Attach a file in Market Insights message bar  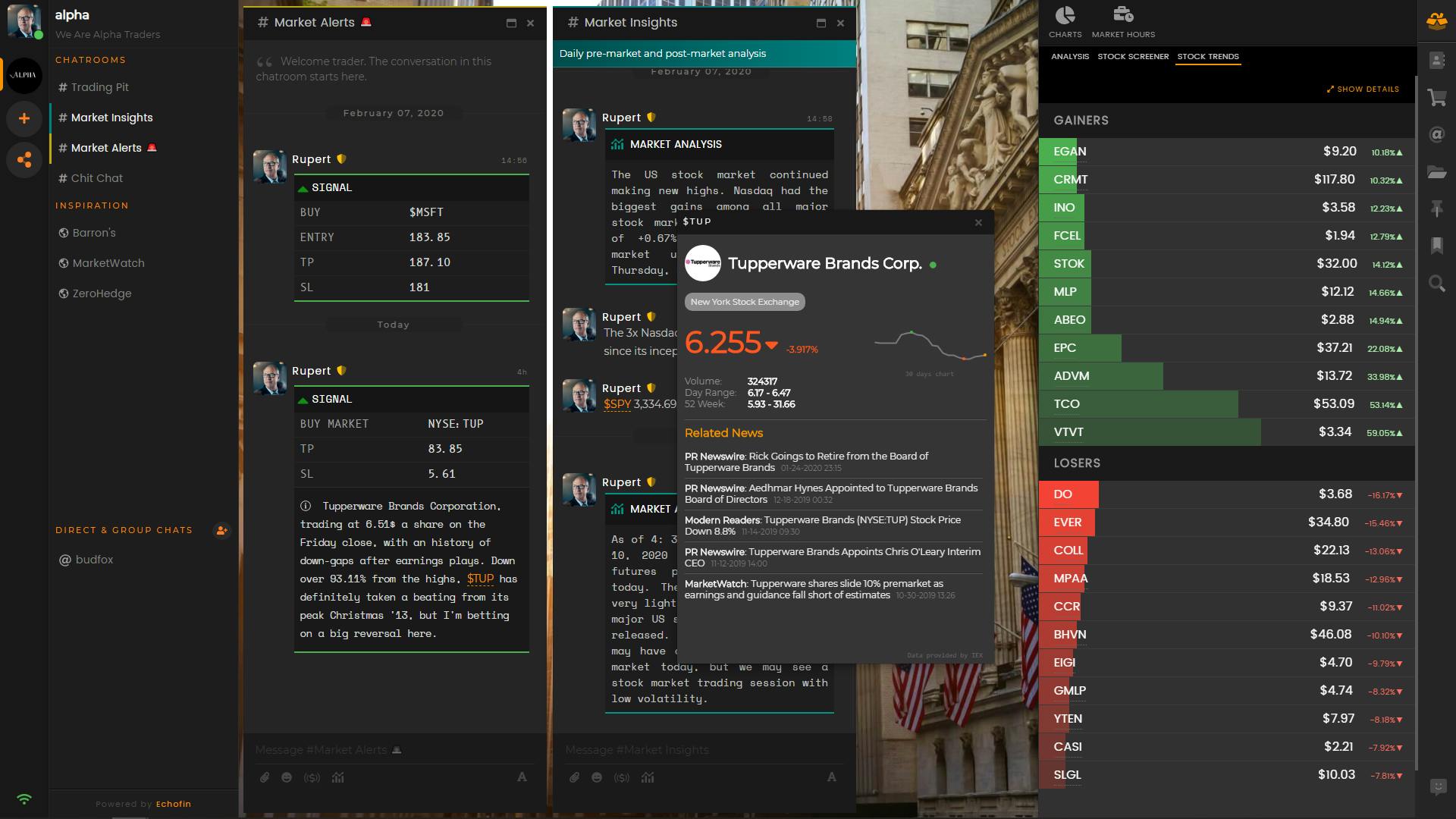tap(574, 777)
